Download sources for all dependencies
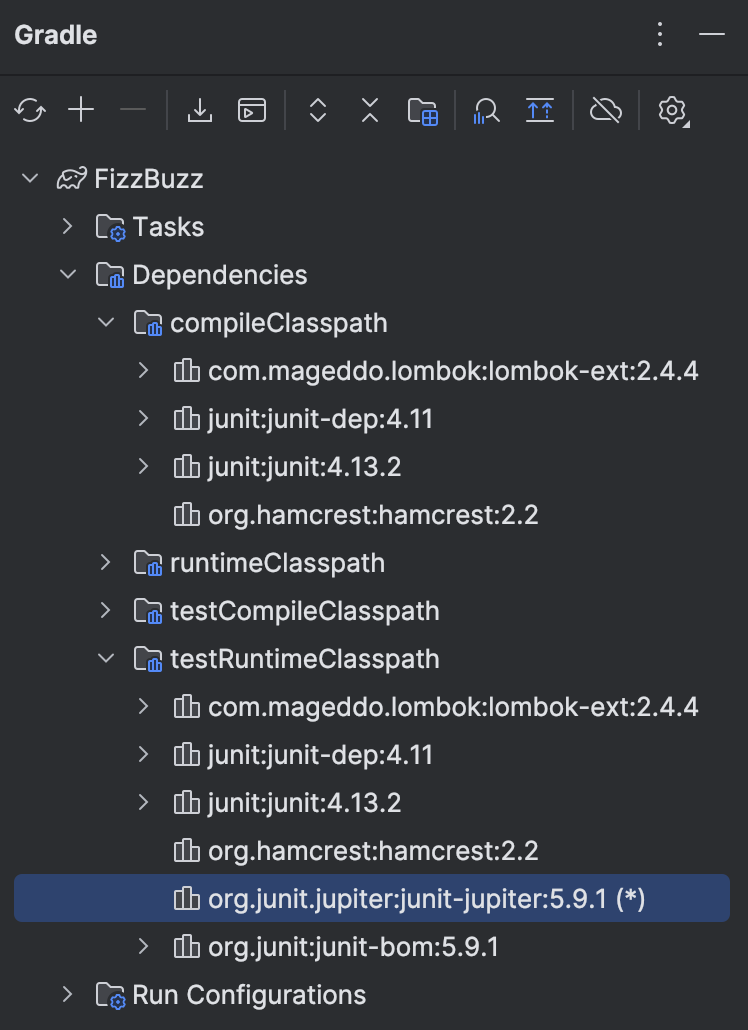The height and width of the screenshot is (1030, 748). point(199,111)
